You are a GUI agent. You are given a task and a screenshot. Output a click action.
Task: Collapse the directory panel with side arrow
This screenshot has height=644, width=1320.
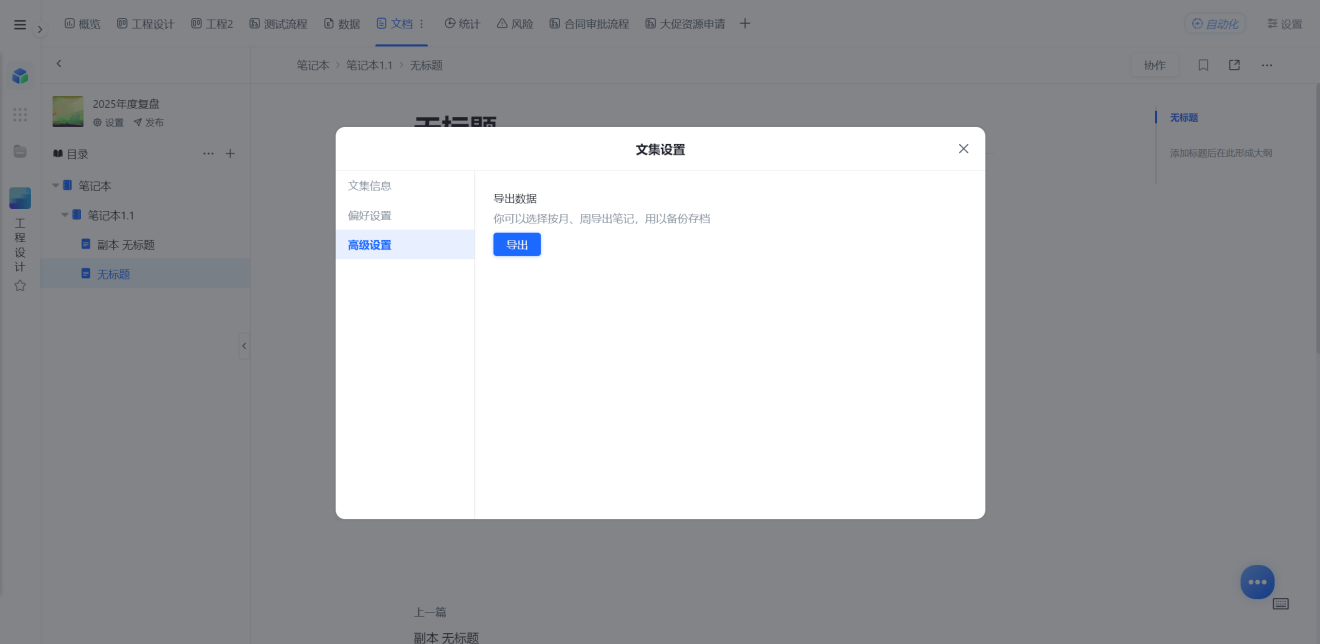pos(244,346)
